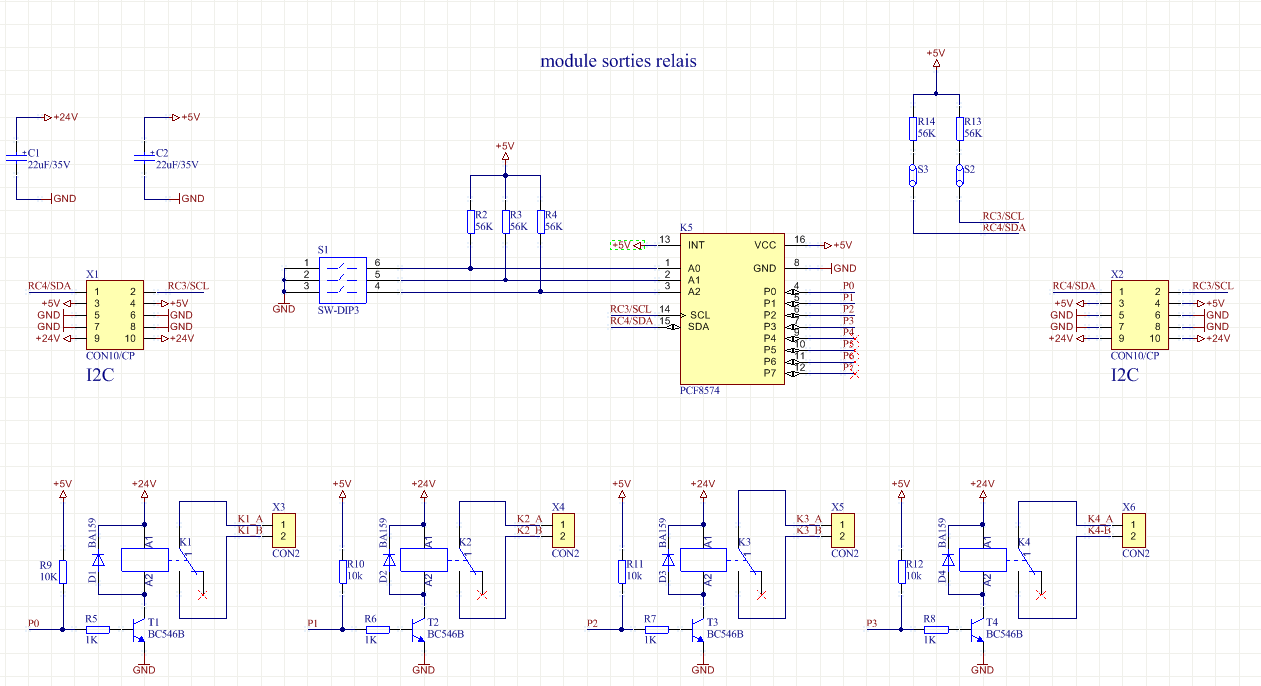
Task: Select CON2 connector X3 body
Action: 284,530
